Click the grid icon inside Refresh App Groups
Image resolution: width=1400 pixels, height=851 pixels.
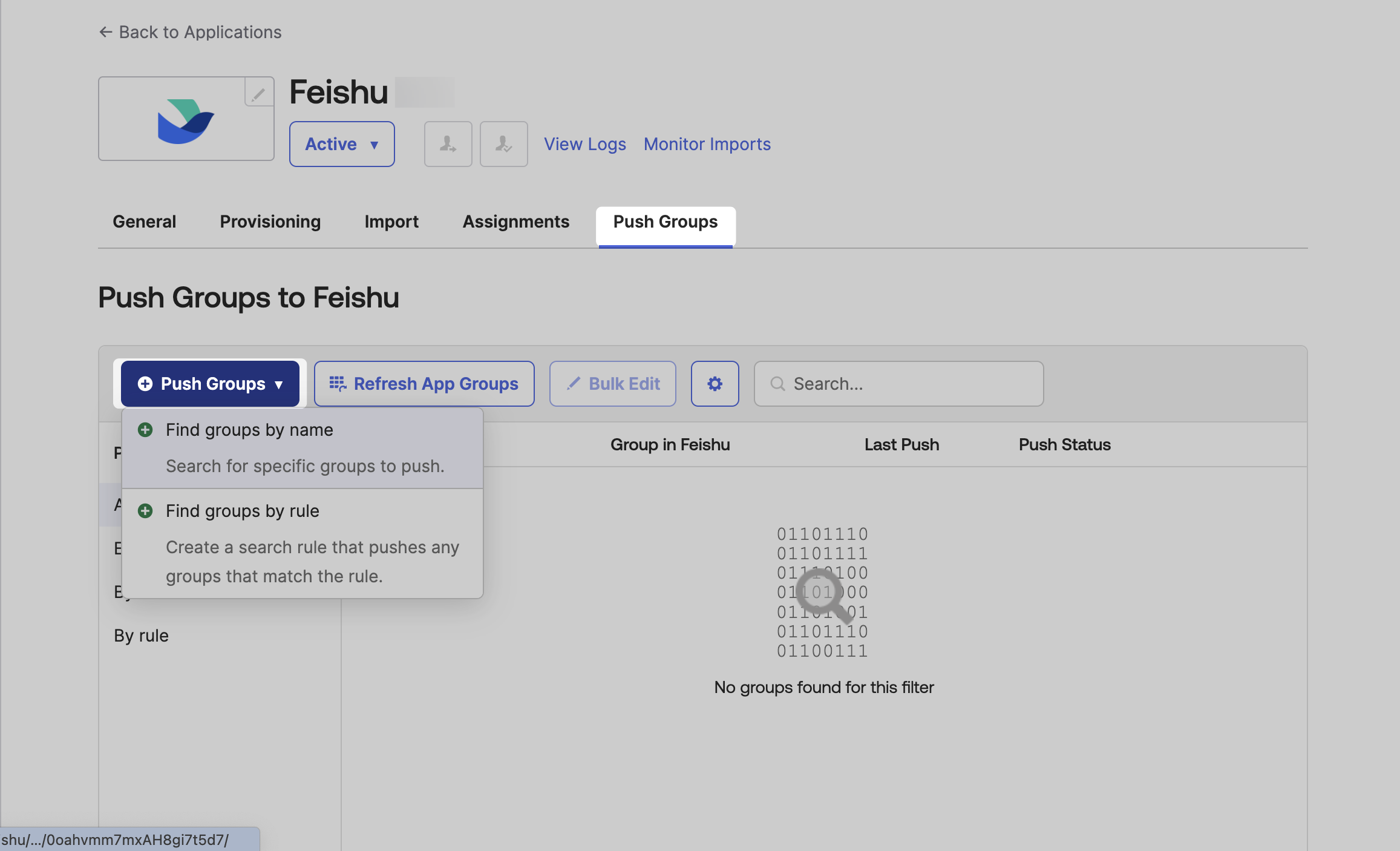(x=338, y=383)
